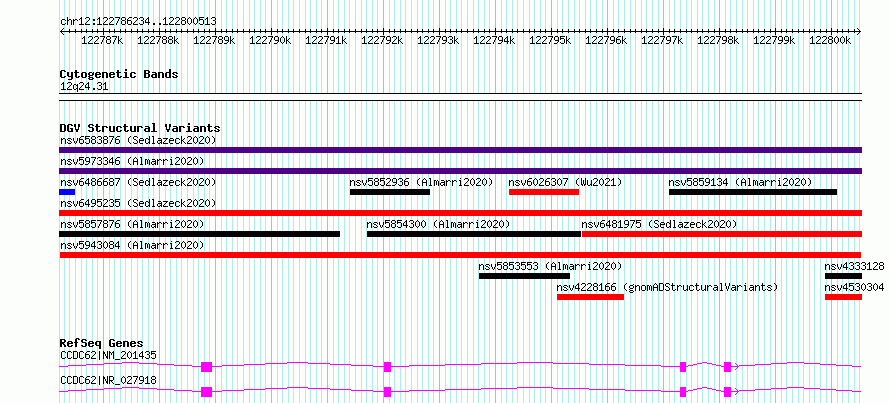Select the purple bar under nsv5973346
This screenshot has width=890, height=403.
[x=460, y=171]
